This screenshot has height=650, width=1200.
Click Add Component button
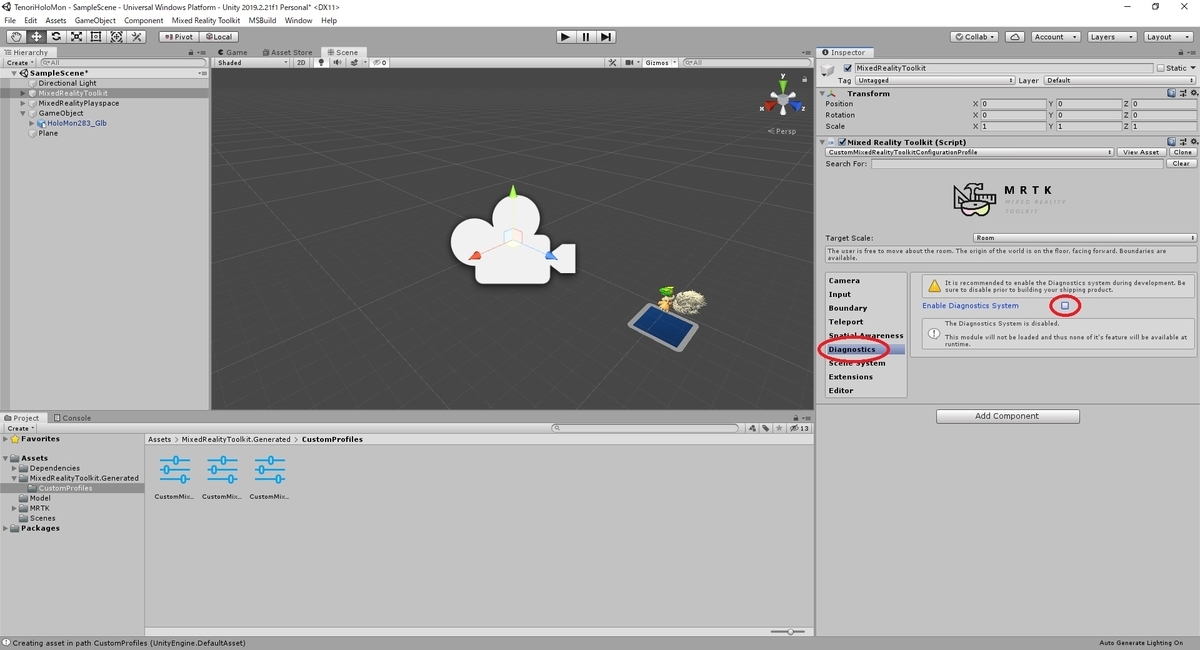(1008, 416)
